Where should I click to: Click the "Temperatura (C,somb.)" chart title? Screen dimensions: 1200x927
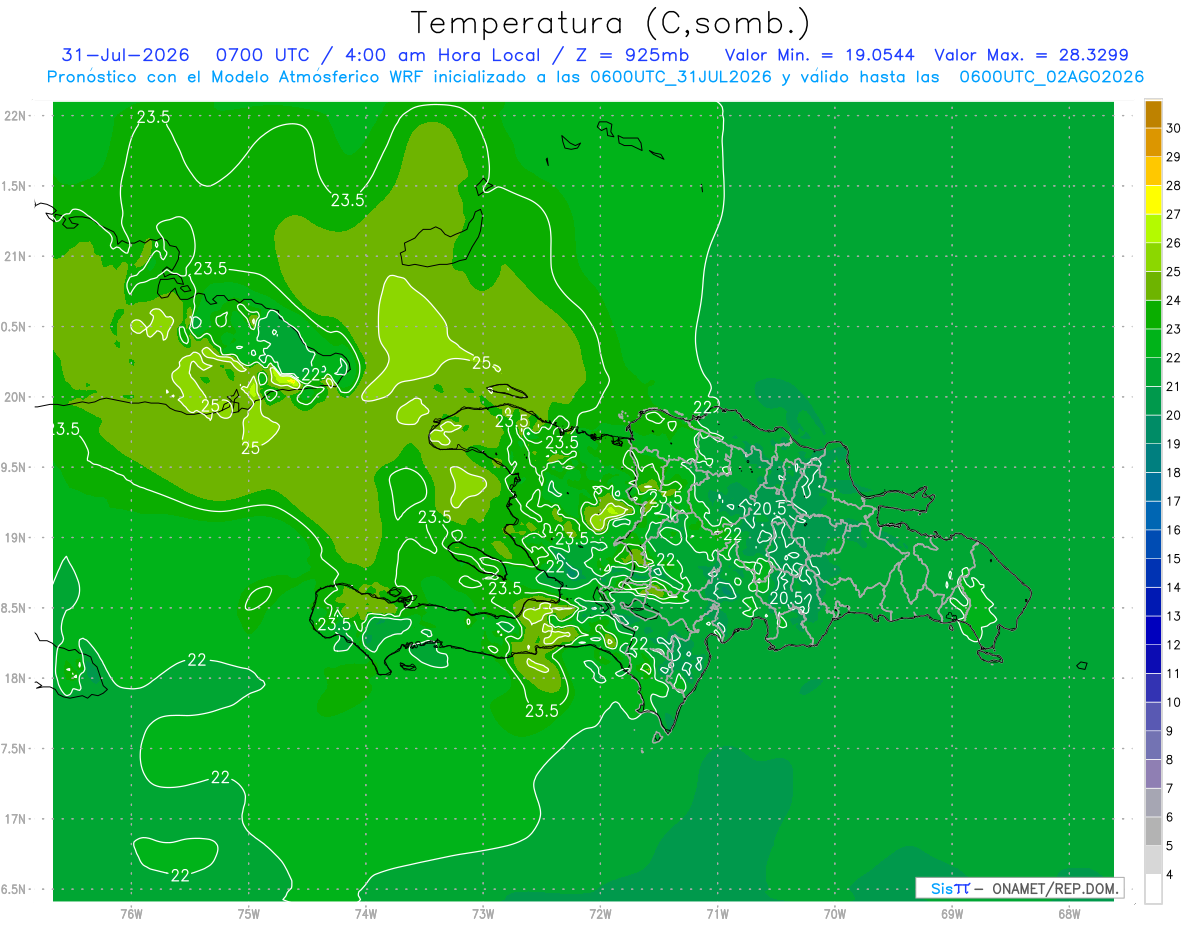pyautogui.click(x=610, y=23)
